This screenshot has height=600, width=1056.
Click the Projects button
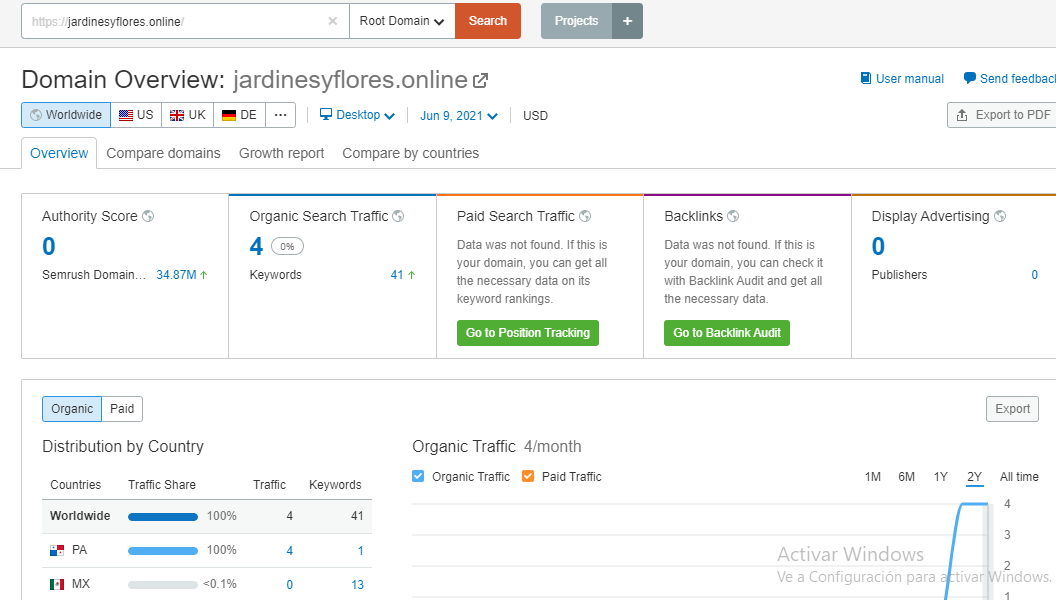[576, 21]
